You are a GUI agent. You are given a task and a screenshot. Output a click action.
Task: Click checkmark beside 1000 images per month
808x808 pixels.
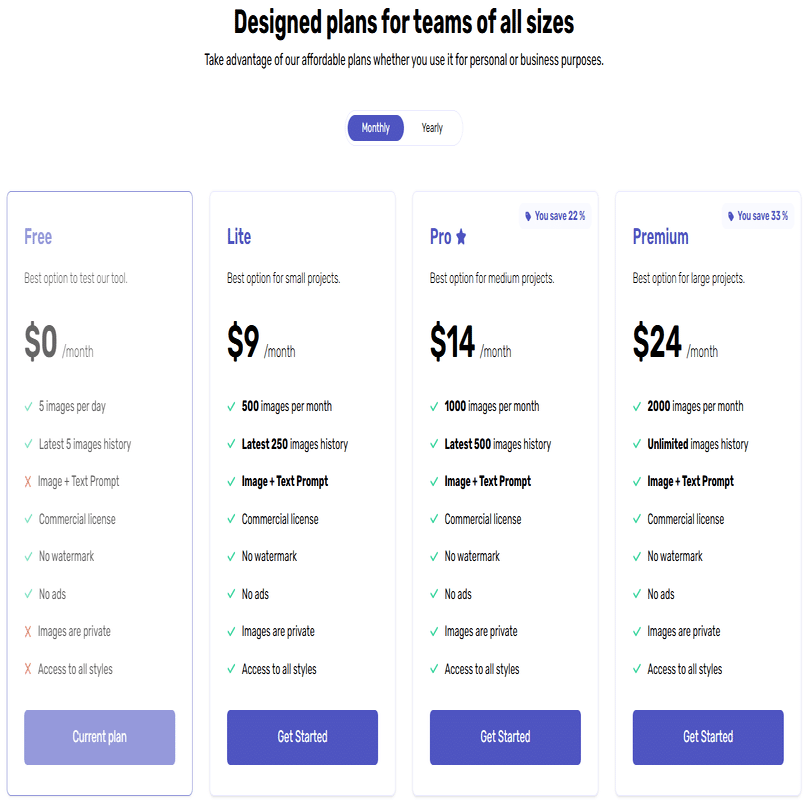click(435, 407)
